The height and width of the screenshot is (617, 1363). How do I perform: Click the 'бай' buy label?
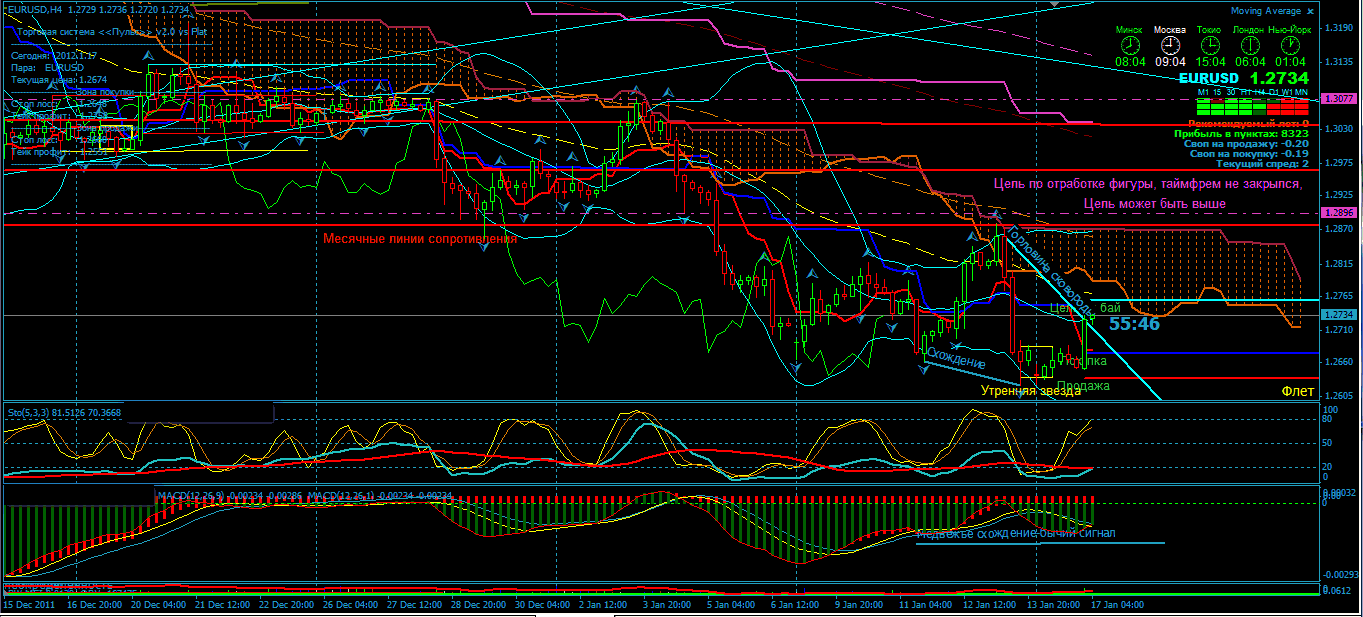tap(1110, 307)
